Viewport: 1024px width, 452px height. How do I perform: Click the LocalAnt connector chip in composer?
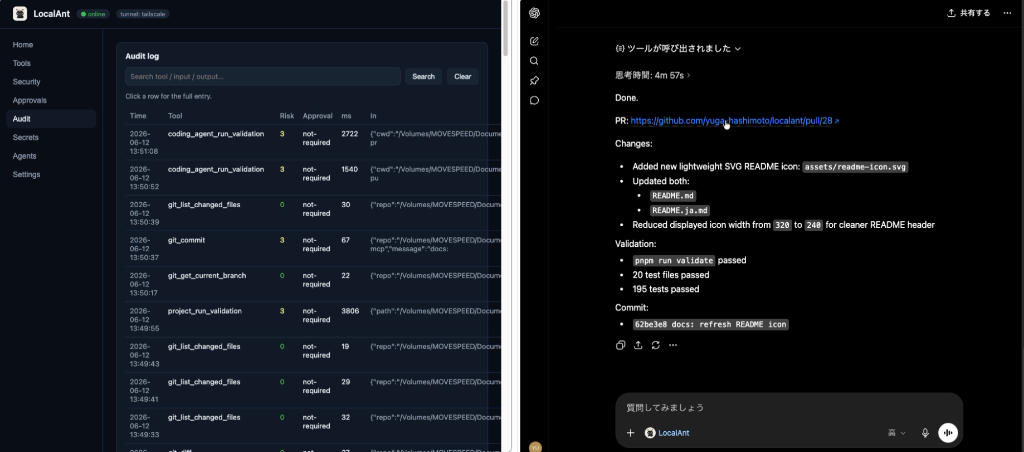(x=667, y=432)
